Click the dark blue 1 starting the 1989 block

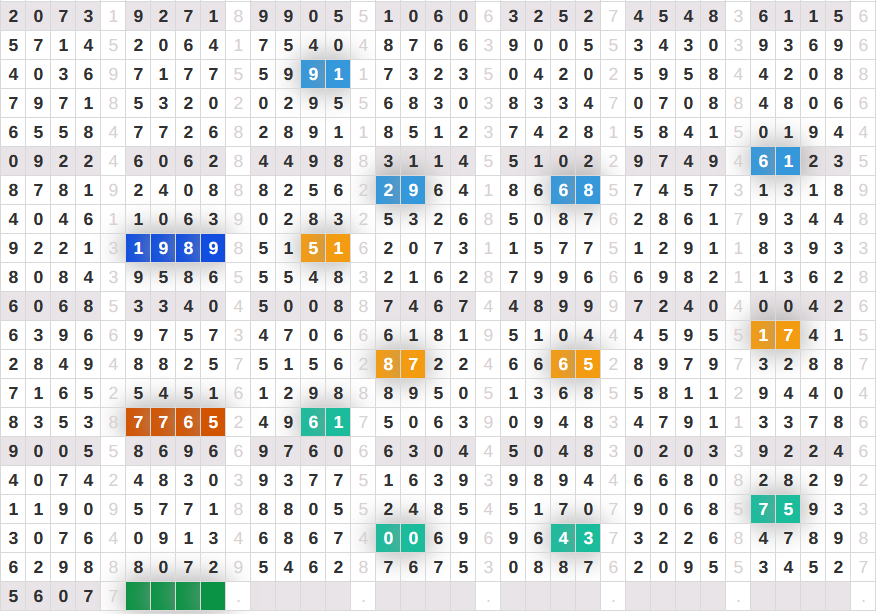[138, 249]
